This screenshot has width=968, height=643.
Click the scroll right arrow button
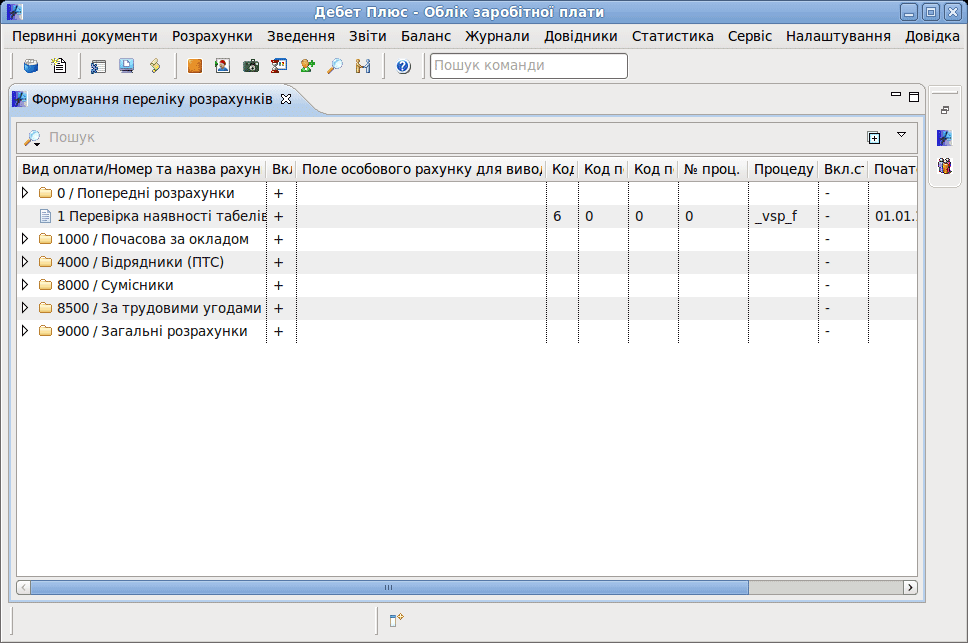(910, 587)
